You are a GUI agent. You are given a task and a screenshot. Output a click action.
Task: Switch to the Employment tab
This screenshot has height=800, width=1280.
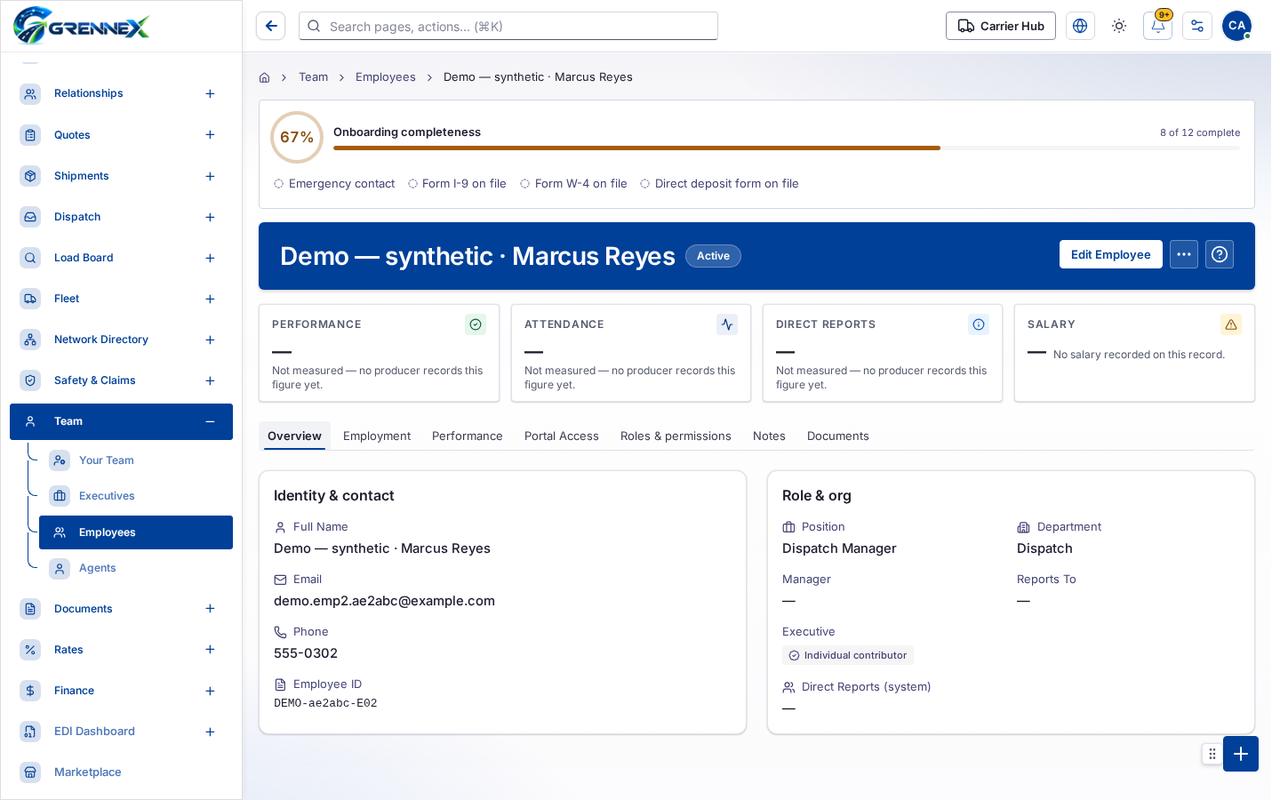[x=377, y=436]
